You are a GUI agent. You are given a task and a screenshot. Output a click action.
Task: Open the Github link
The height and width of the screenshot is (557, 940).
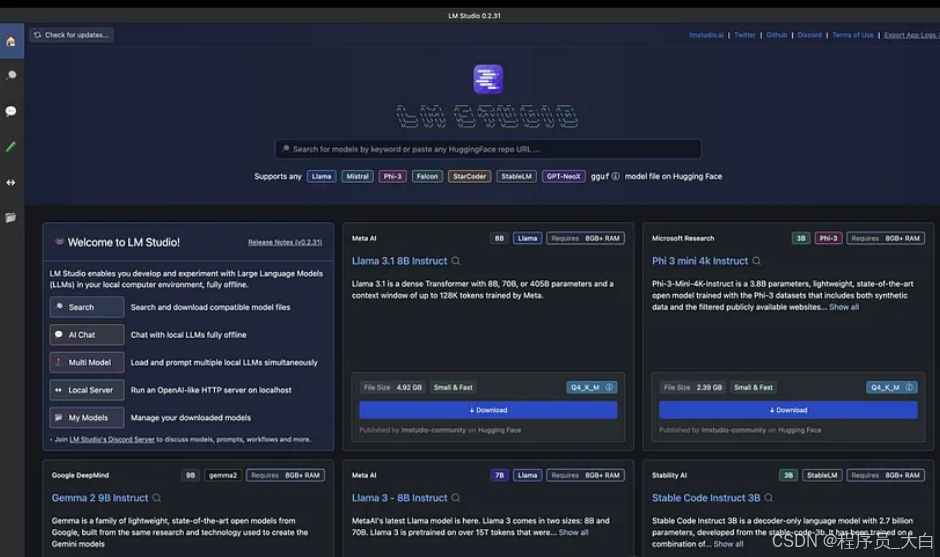tap(776, 35)
